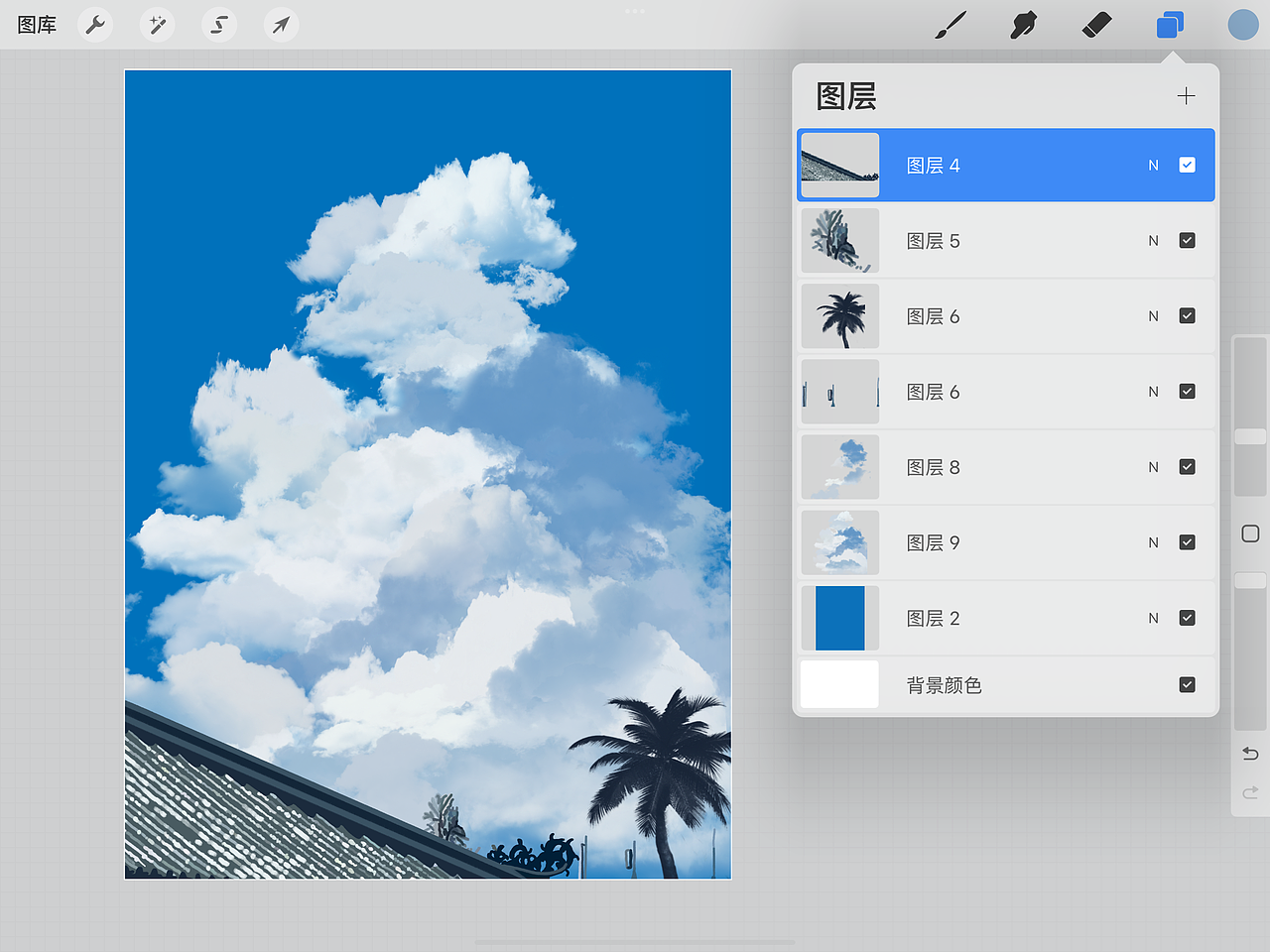This screenshot has height=952, width=1270.
Task: Open blend mode N for 图层 5
Action: point(1153,241)
